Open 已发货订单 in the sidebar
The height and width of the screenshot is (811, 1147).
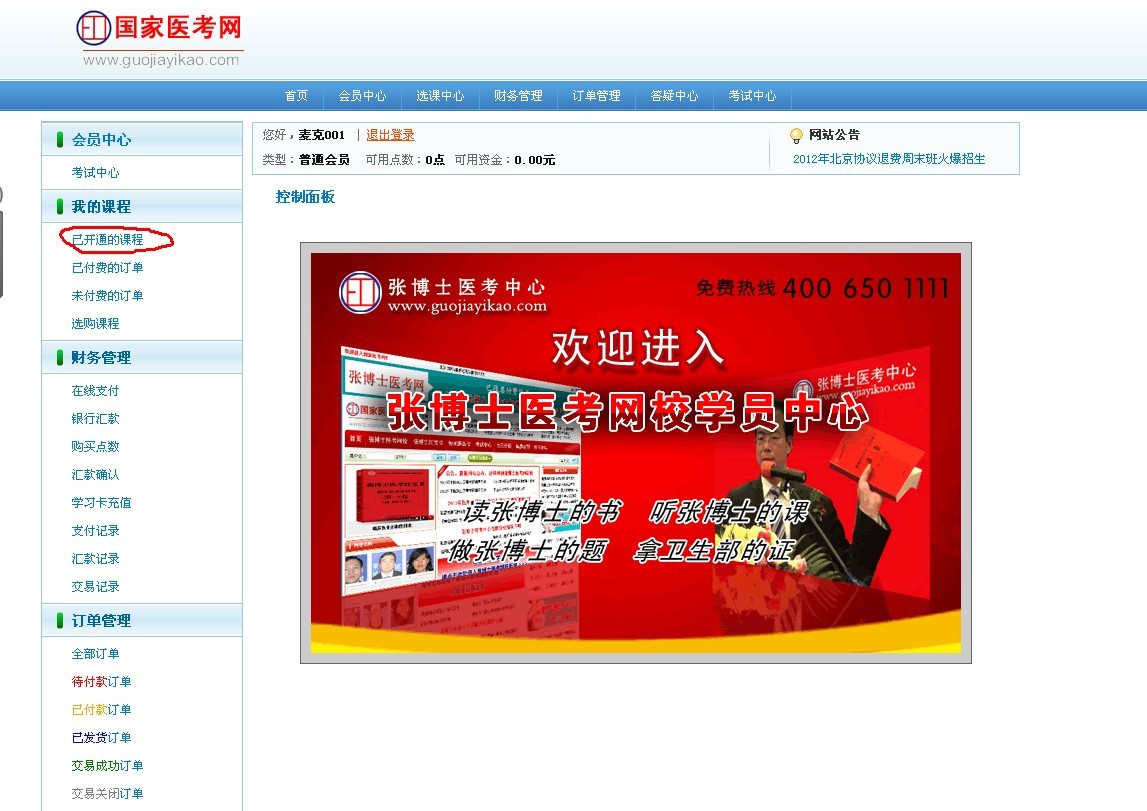[x=102, y=737]
